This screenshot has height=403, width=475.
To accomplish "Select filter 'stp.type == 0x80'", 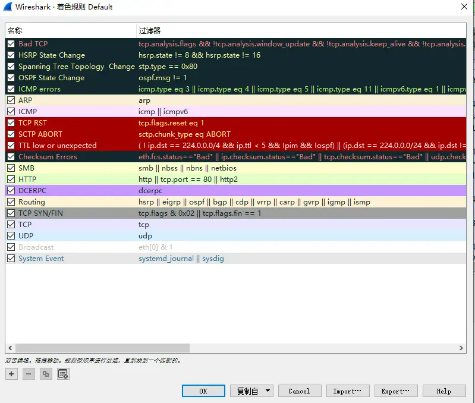I will 168,66.
